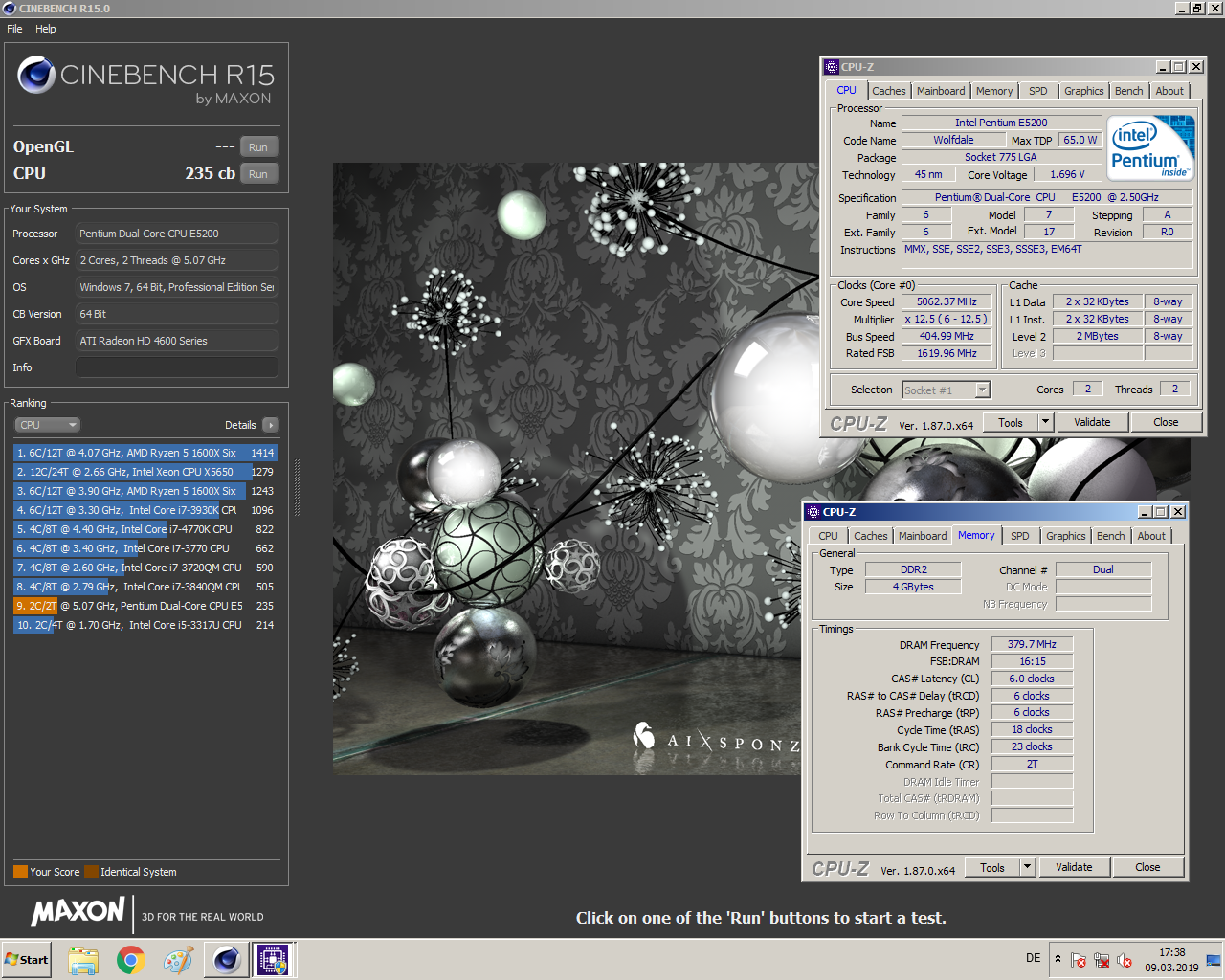The height and width of the screenshot is (980, 1225).
Task: Click Tools button in Memory CPU-Z window
Action: 992,867
